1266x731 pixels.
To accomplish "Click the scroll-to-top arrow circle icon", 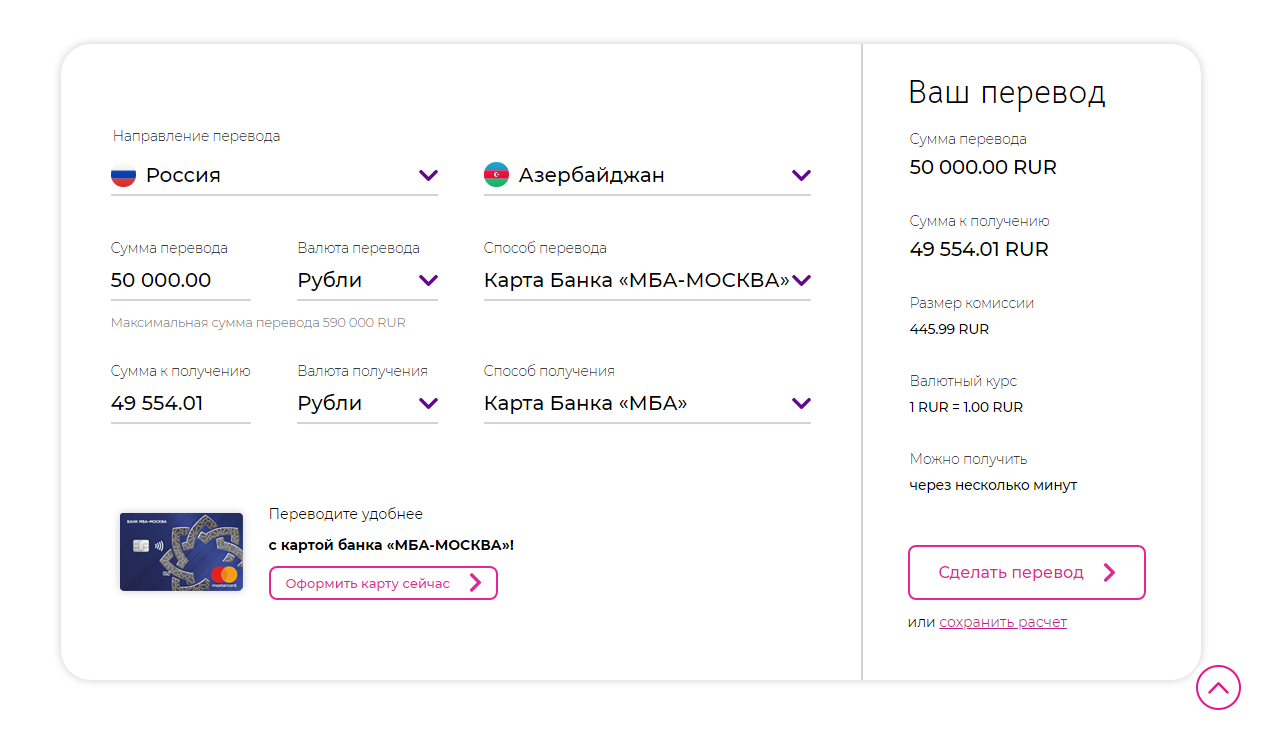I will [1218, 687].
